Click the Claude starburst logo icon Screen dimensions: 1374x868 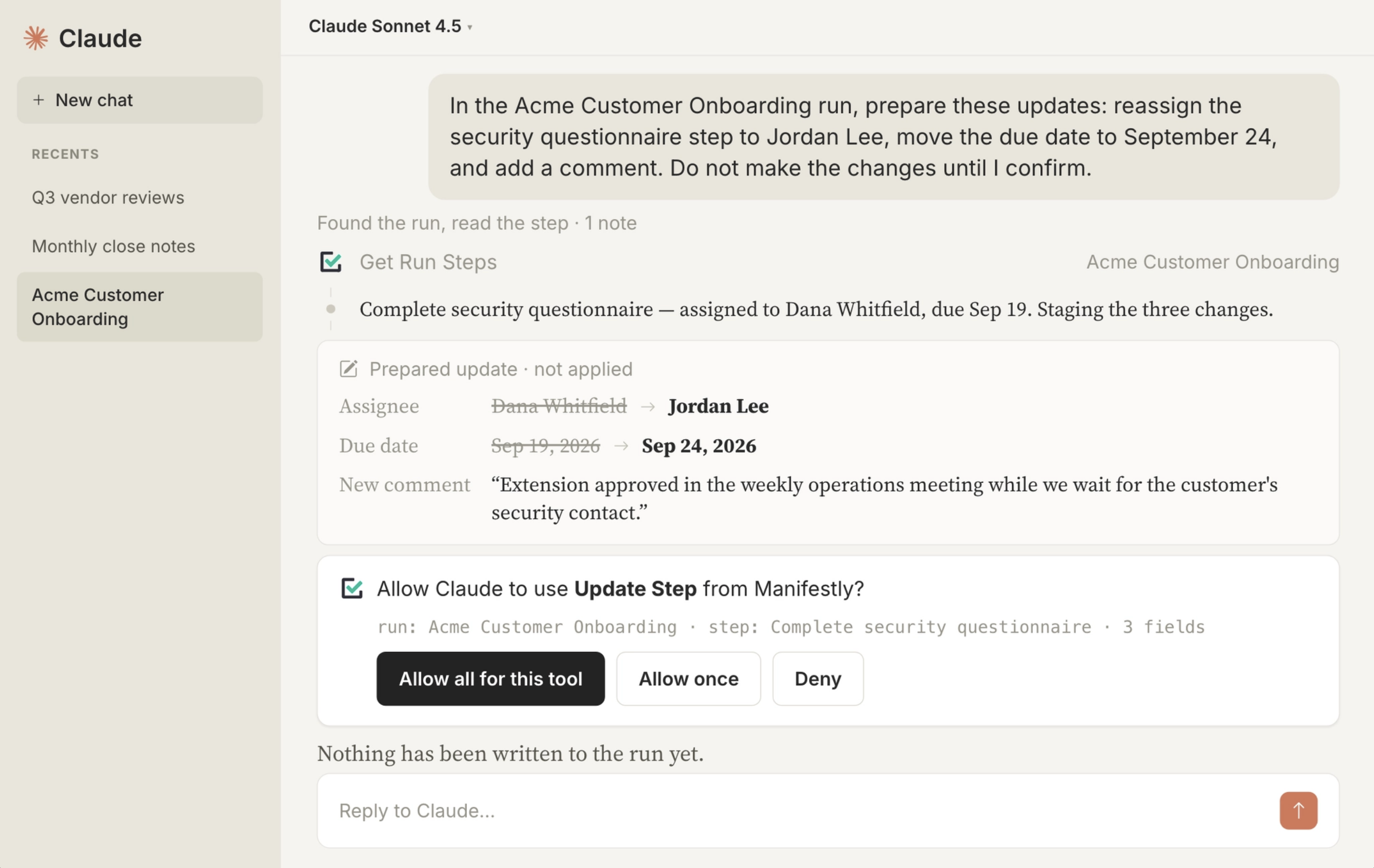tap(35, 38)
